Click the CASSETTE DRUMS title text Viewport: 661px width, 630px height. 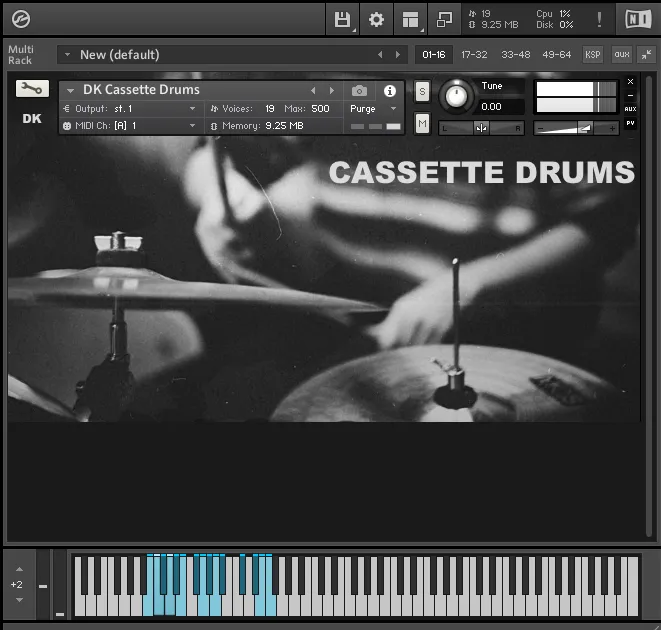(x=481, y=172)
